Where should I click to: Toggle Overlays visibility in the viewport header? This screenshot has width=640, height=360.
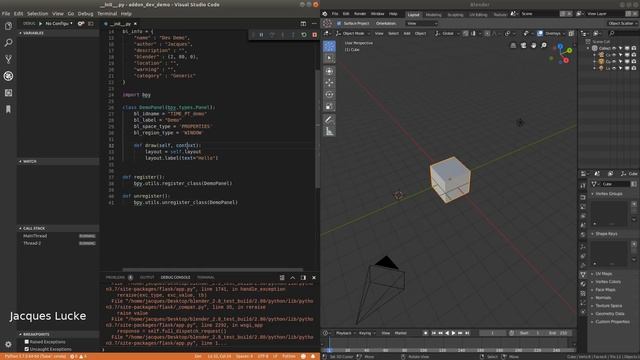click(x=540, y=33)
